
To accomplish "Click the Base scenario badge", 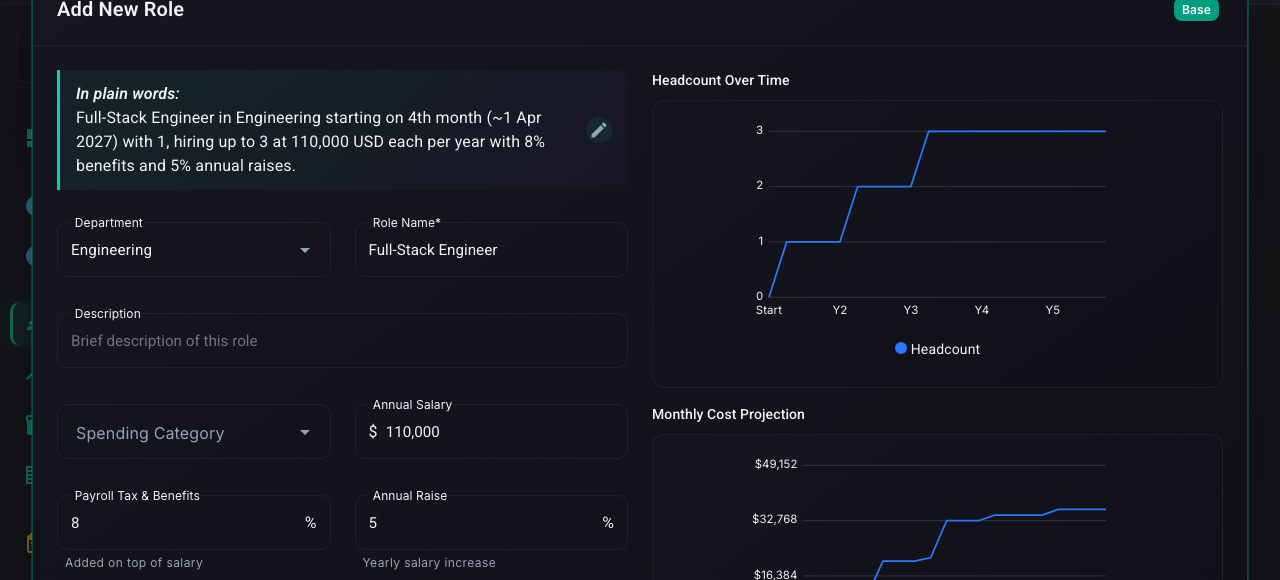I will click(x=1196, y=10).
